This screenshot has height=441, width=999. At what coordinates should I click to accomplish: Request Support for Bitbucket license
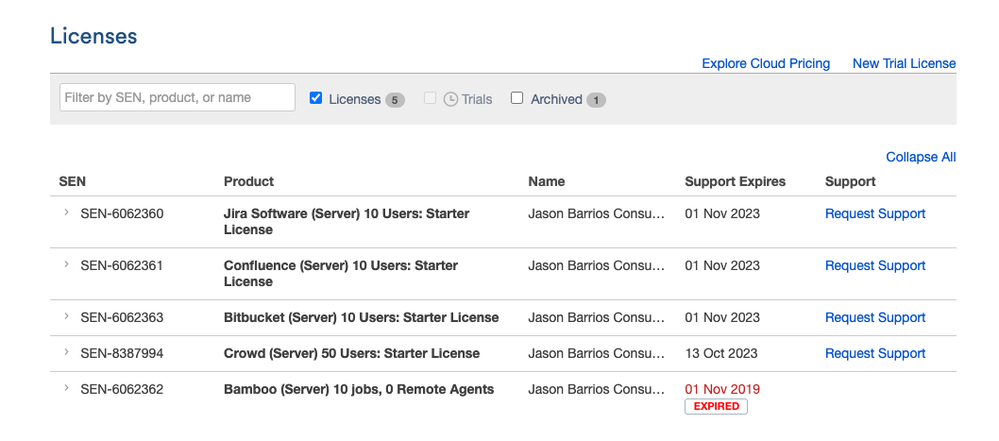(875, 317)
